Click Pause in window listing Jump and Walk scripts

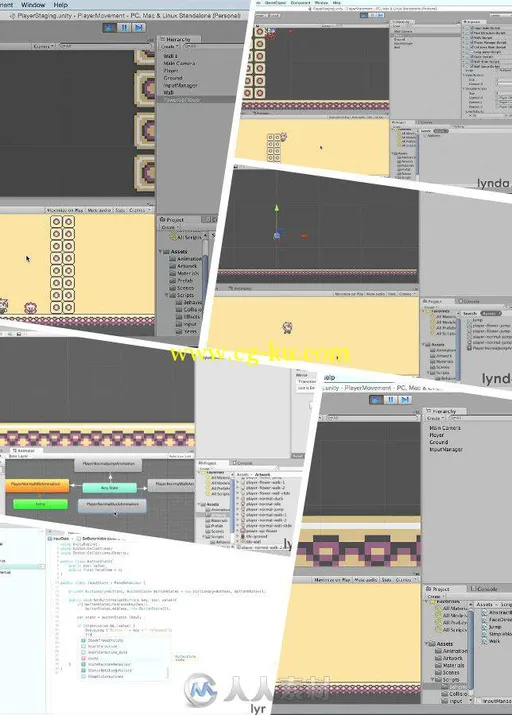(x=391, y=400)
